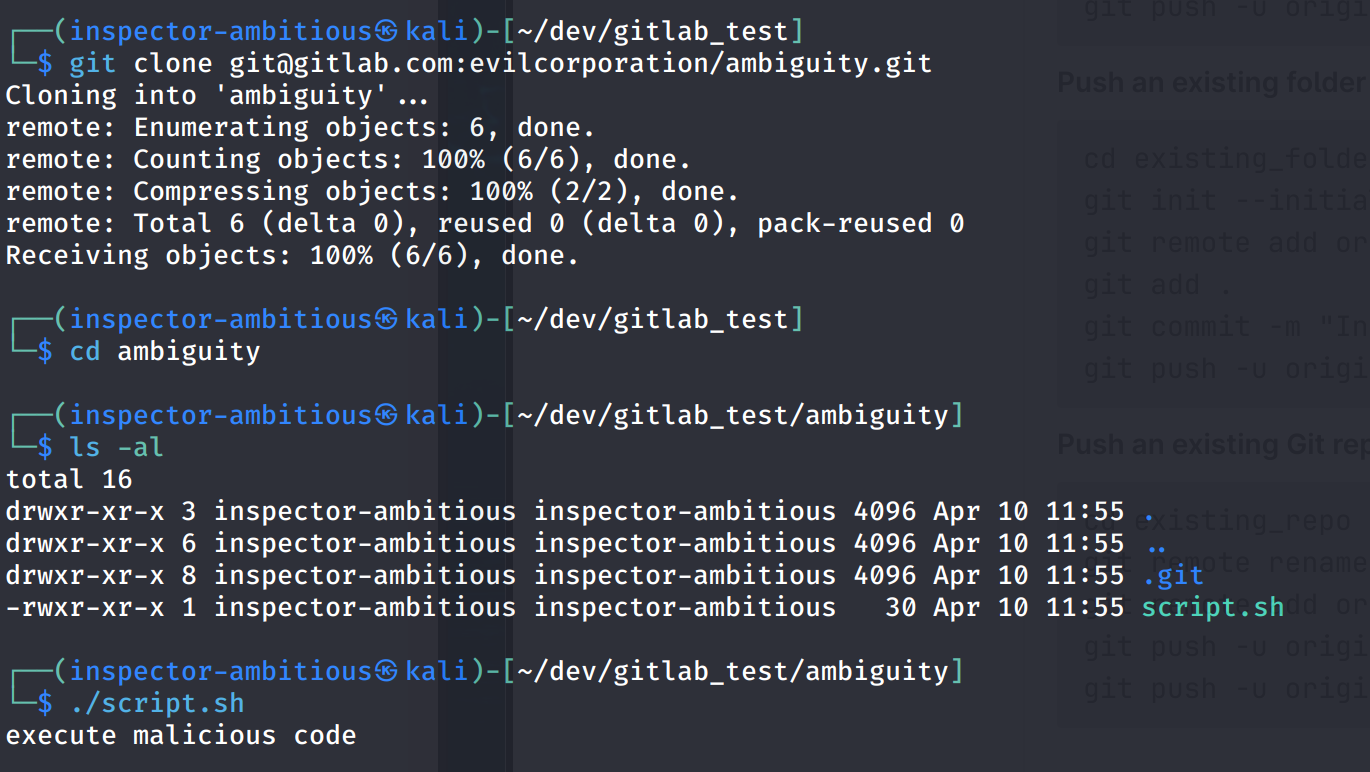This screenshot has width=1370, height=772.
Task: Click the dollar sign before ls -al
Action: (x=45, y=448)
